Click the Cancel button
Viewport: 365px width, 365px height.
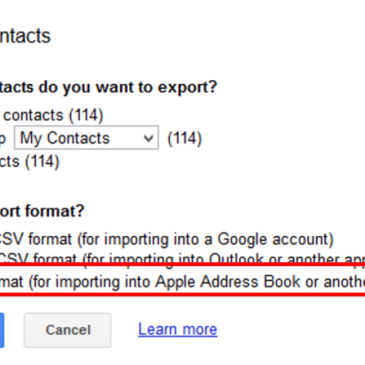coord(67,330)
